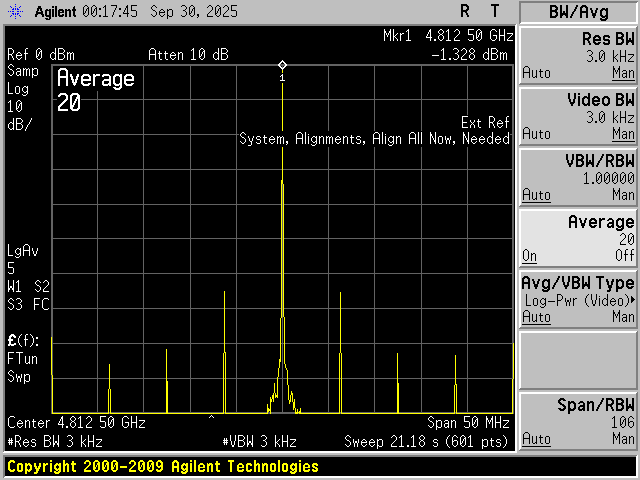Viewport: 640px width, 480px height.
Task: Click the 10 dB/ scale label
Action: click(x=19, y=116)
